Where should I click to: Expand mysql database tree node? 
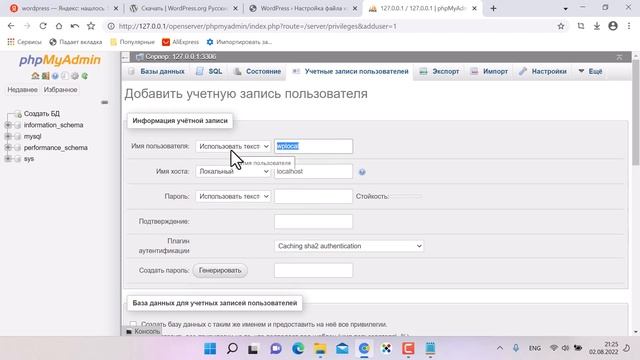click(8, 136)
